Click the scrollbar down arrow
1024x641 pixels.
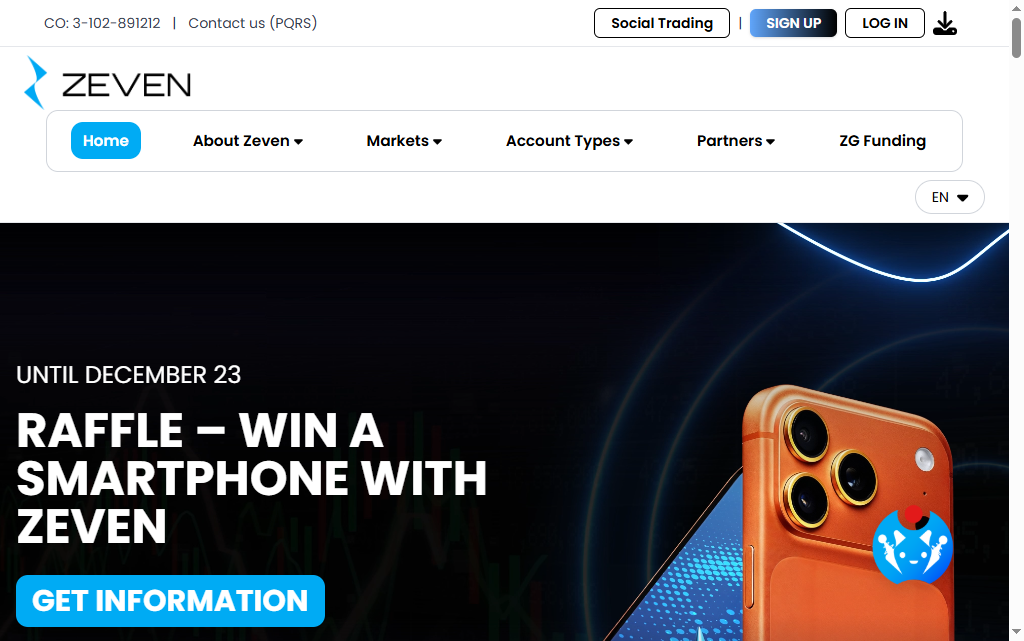pos(1016,632)
